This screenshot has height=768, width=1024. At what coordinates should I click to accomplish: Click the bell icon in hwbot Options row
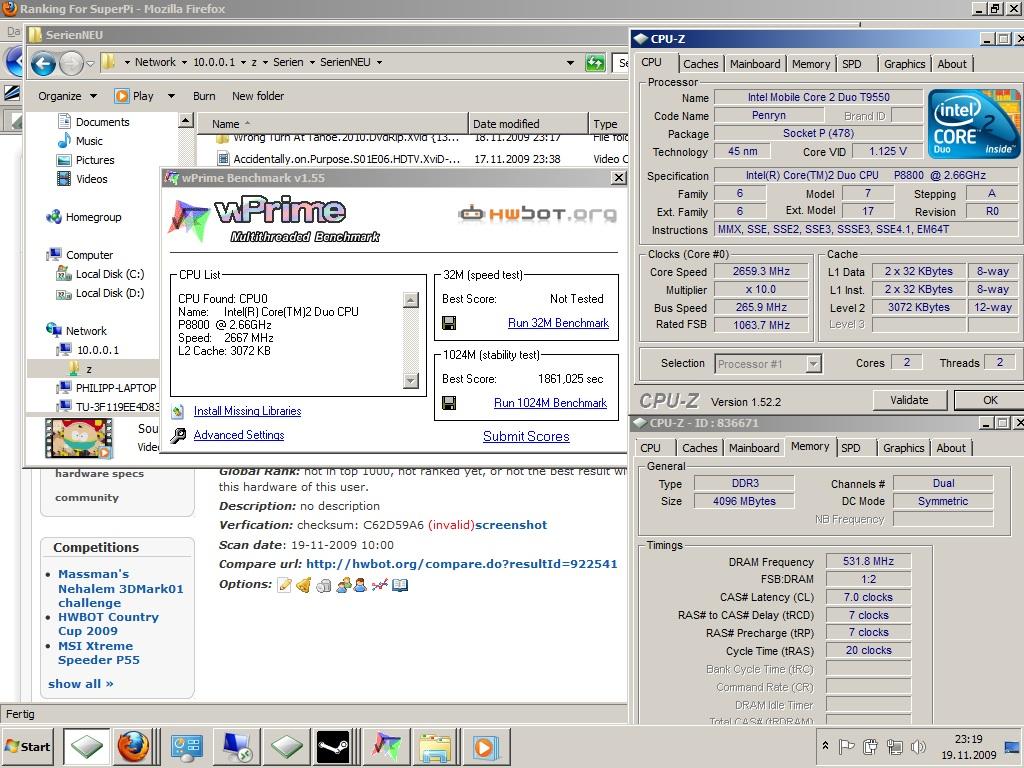(x=303, y=585)
